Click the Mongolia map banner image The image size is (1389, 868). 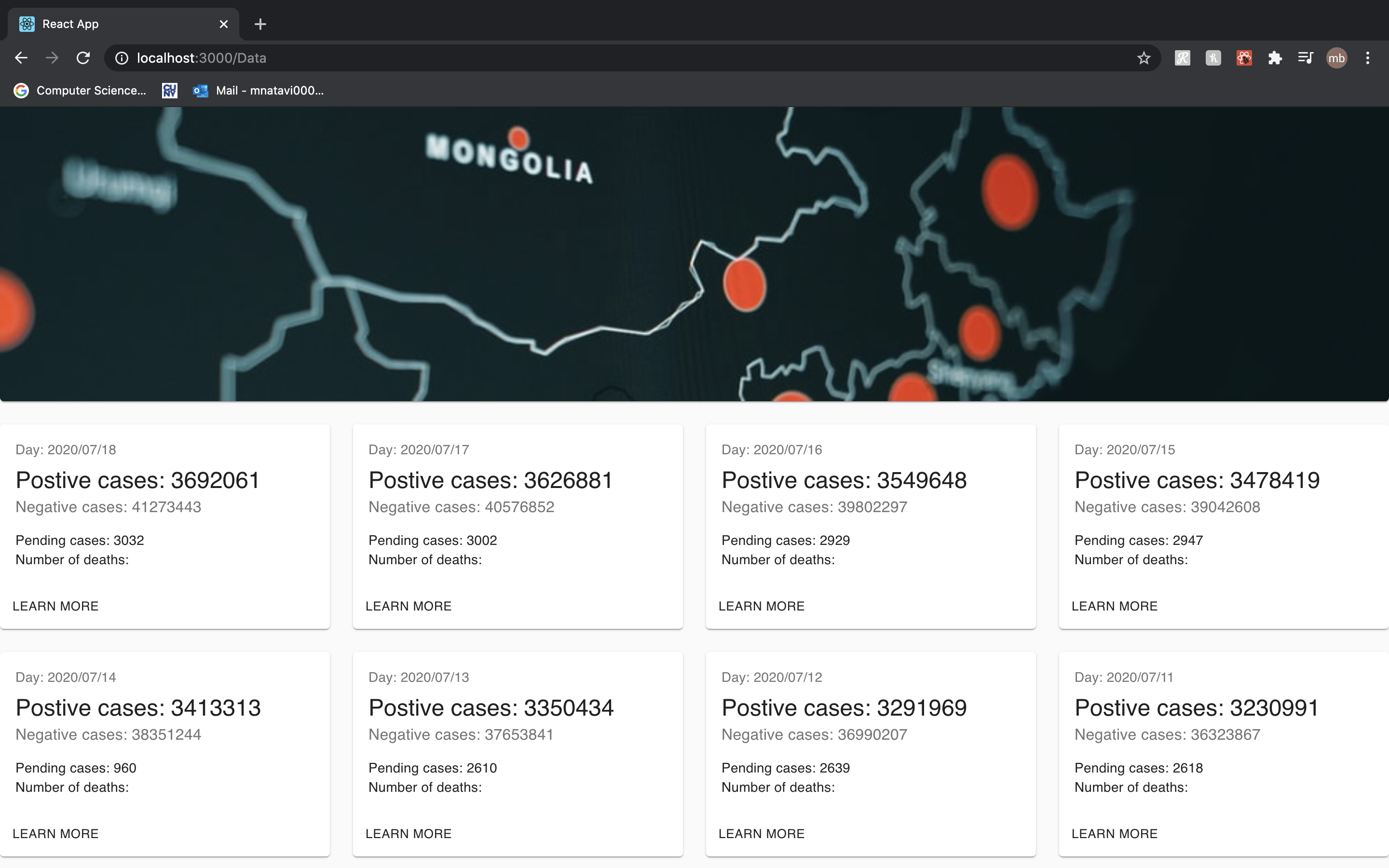pos(694,254)
